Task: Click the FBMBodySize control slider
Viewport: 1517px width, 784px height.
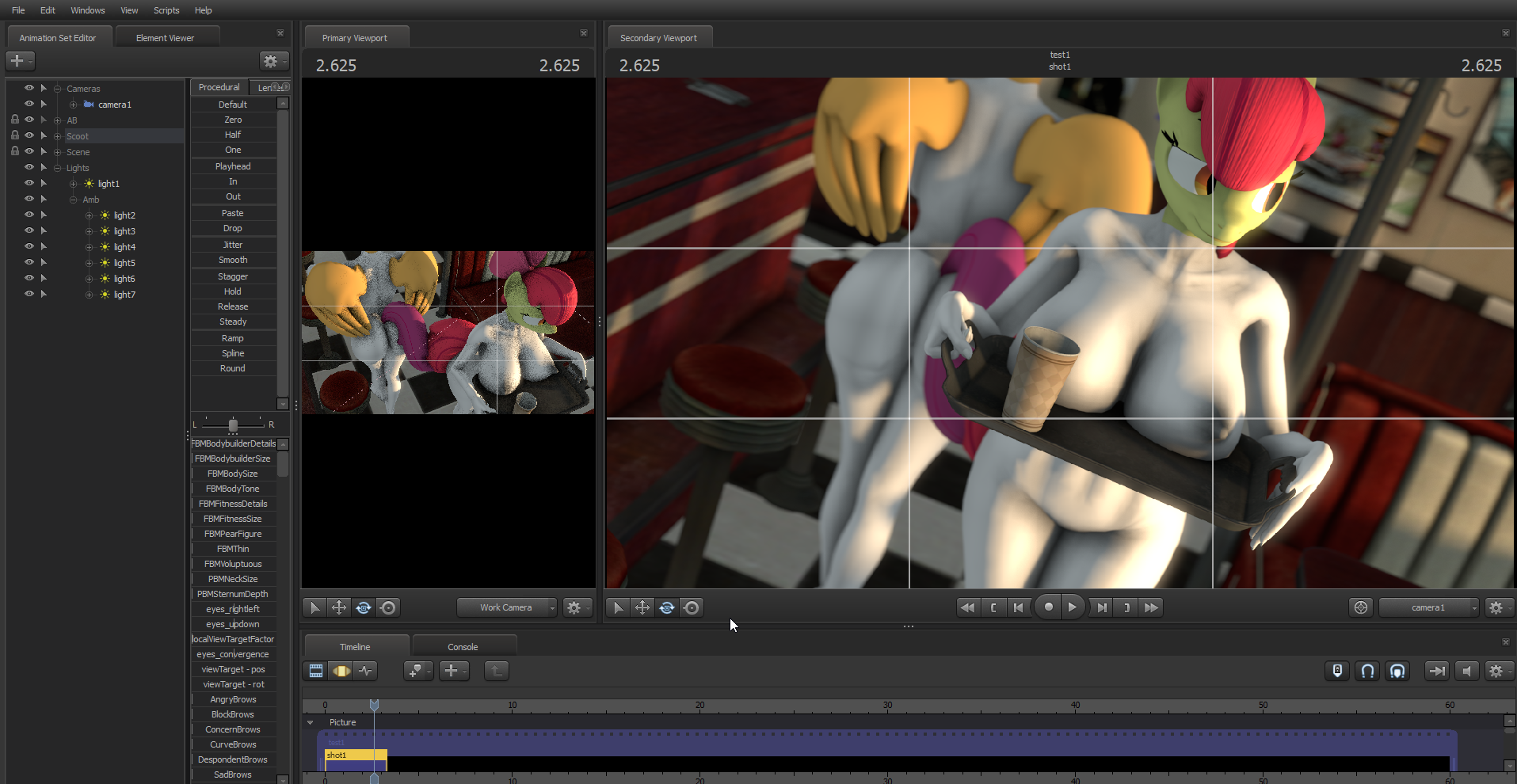Action: click(233, 474)
